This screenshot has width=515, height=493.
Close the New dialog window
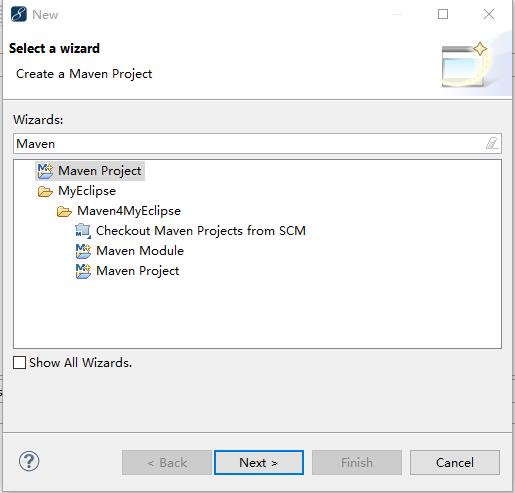489,14
